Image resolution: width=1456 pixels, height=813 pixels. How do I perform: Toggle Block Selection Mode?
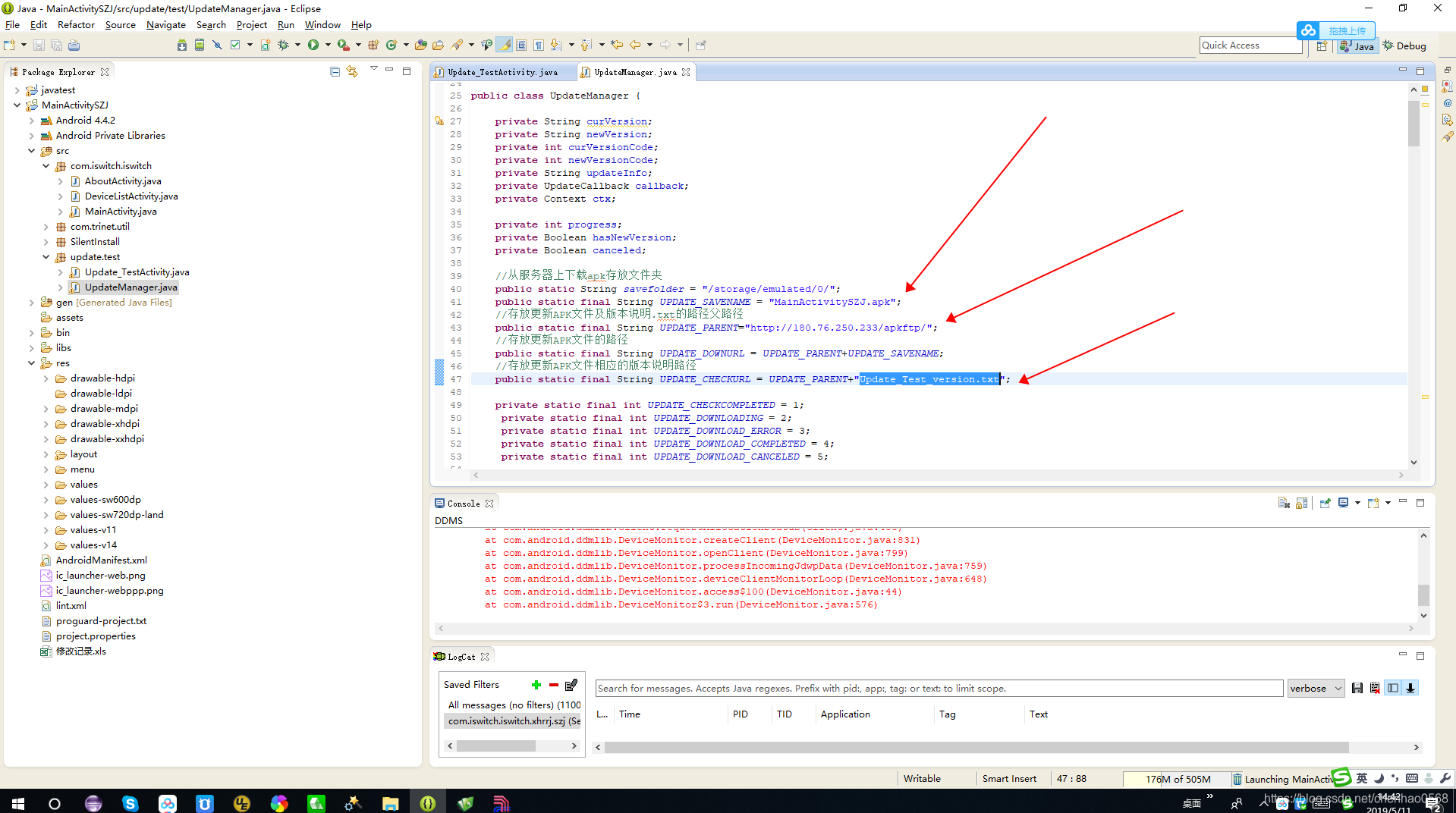pyautogui.click(x=521, y=46)
